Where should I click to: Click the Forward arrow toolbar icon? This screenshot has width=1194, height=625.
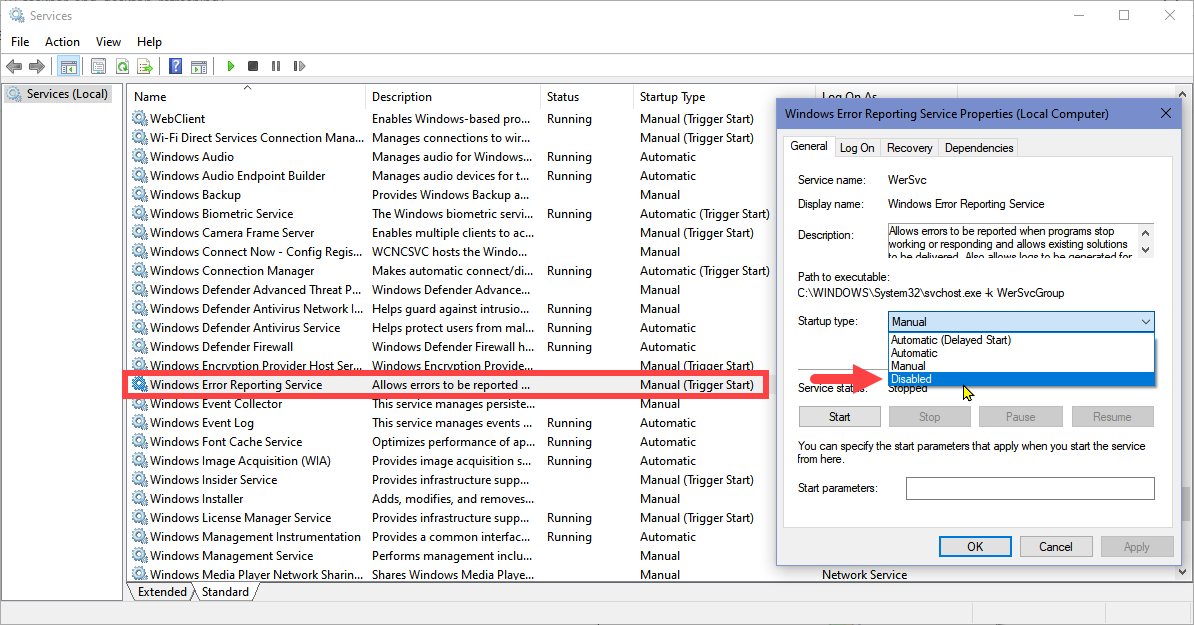point(37,66)
